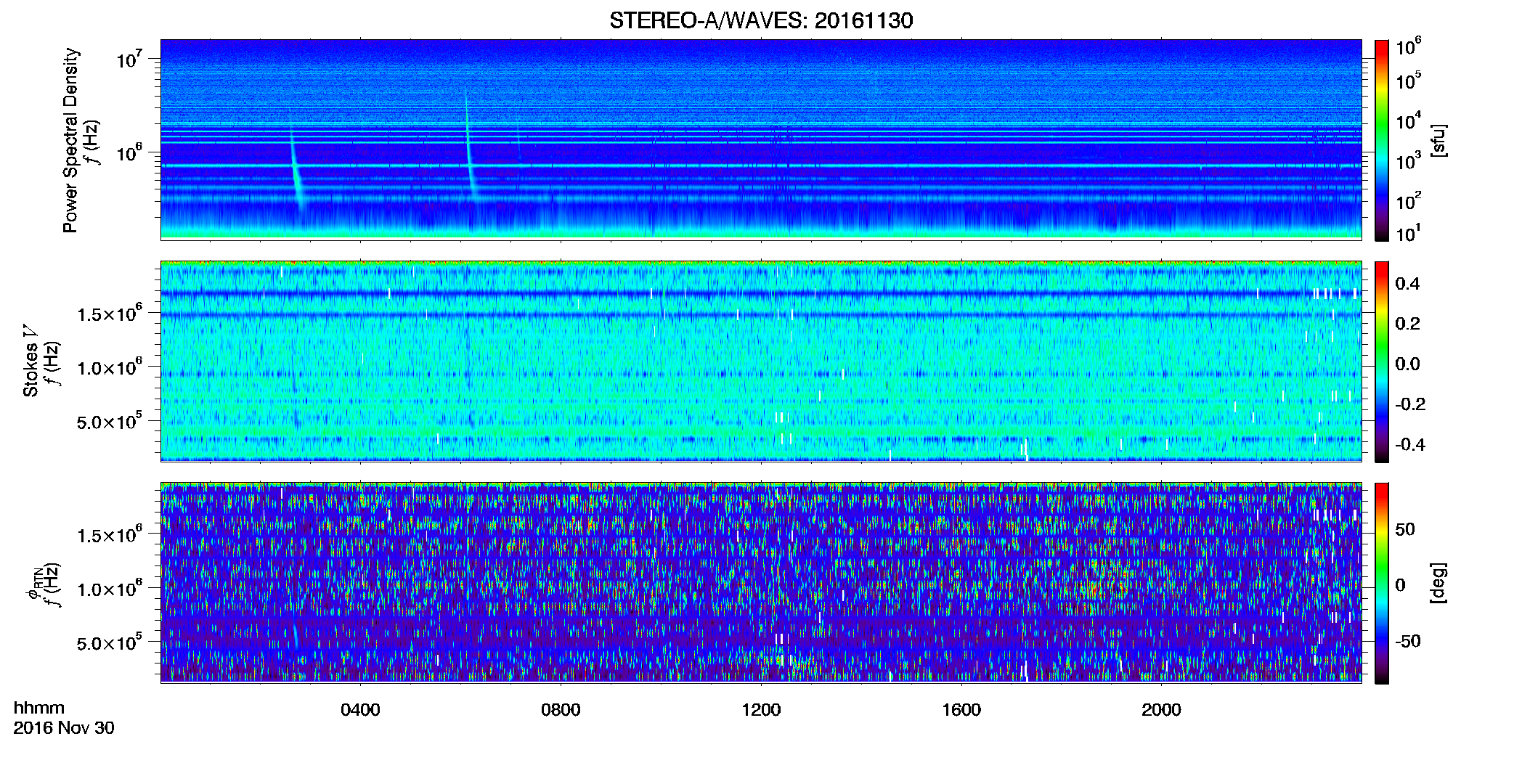Click the "-0.4" value on Stokes V colorbar
The width and height of the screenshot is (1522, 784).
1410,444
